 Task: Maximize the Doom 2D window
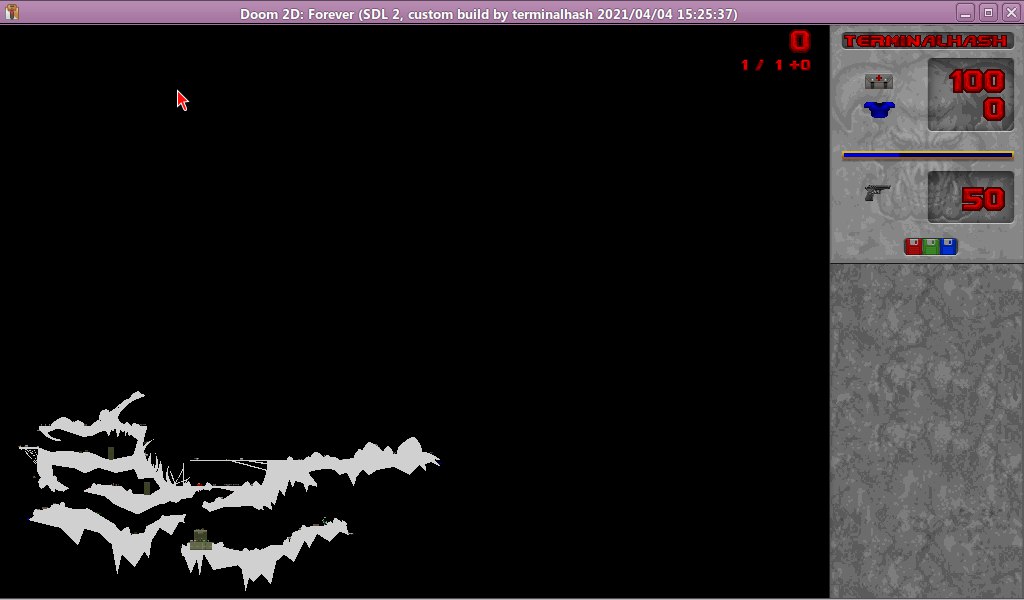988,12
